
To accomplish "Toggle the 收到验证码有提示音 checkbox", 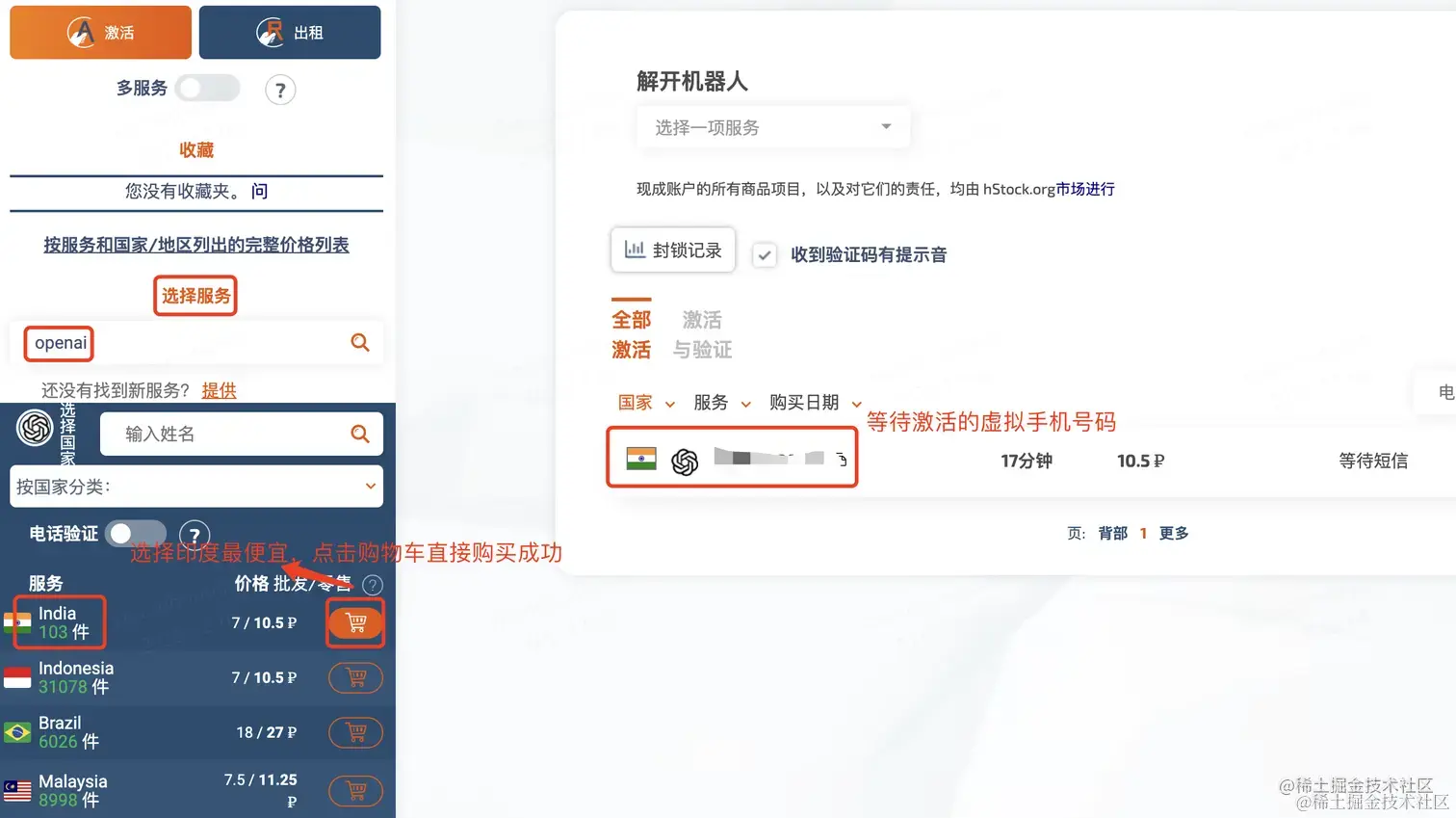I will [765, 254].
